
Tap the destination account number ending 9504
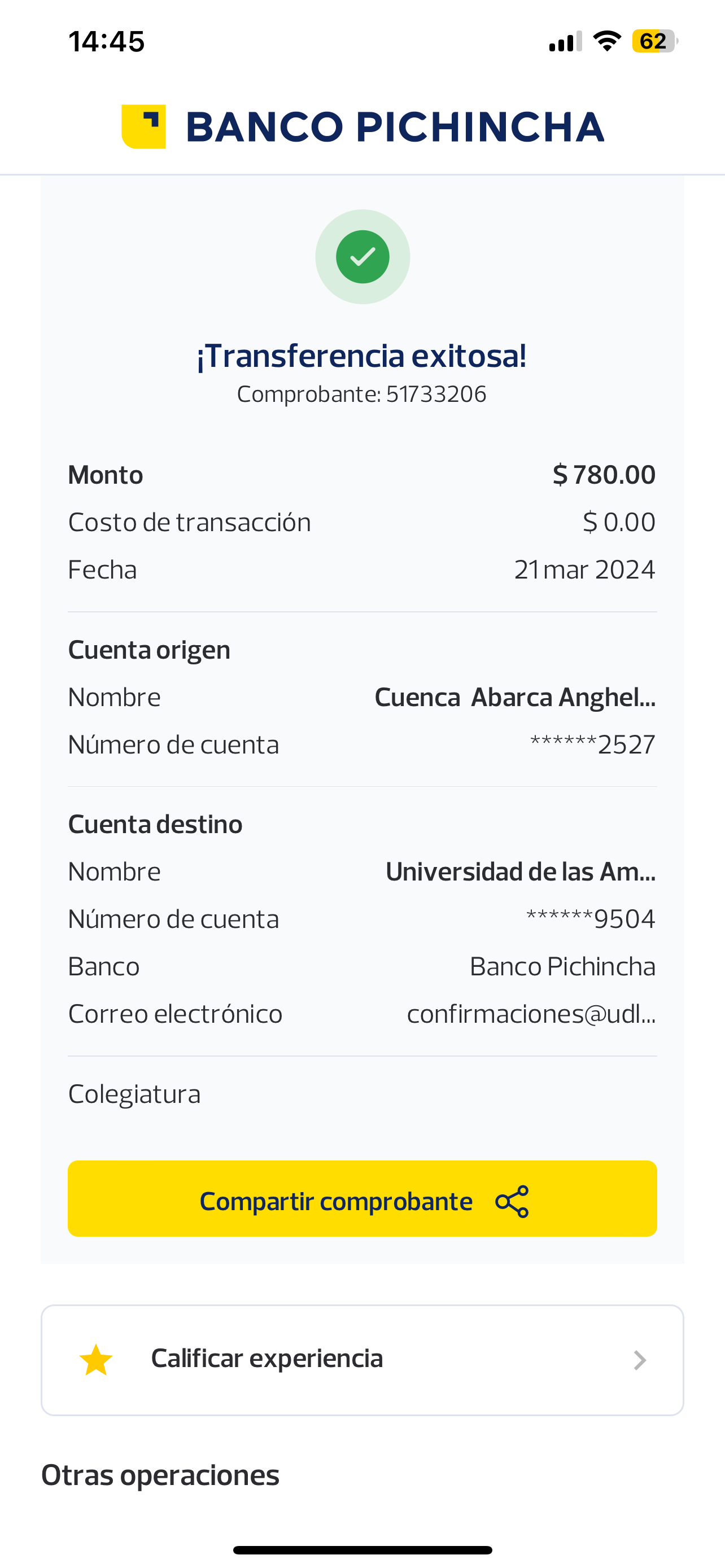pyautogui.click(x=591, y=919)
